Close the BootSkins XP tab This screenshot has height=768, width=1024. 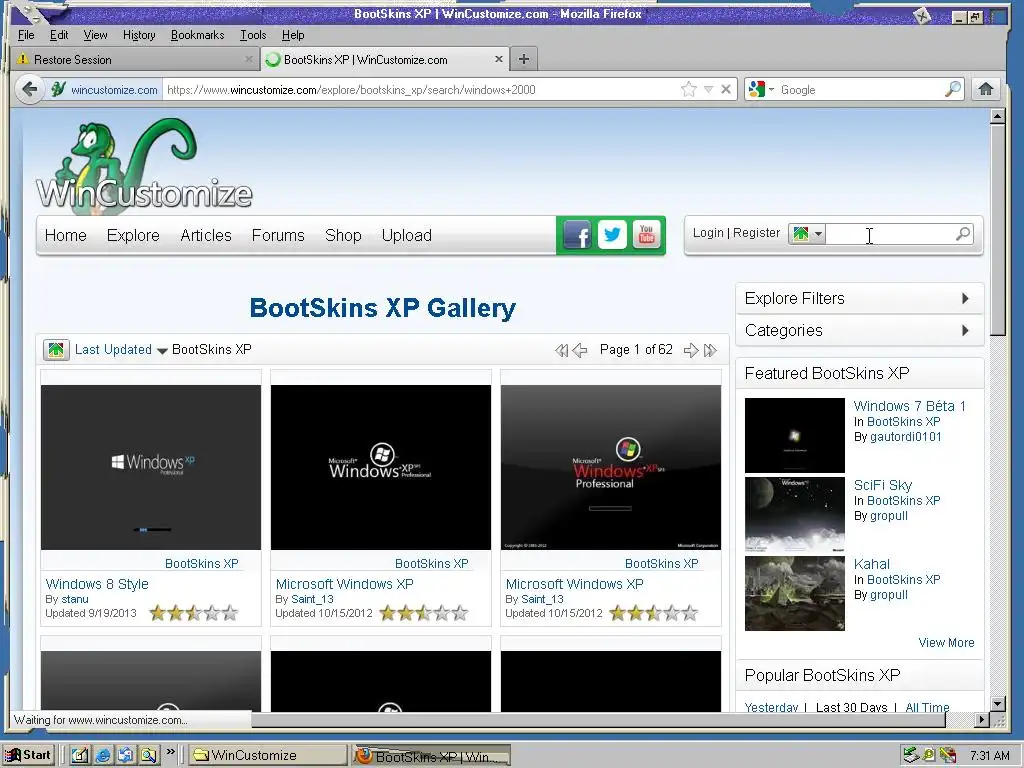point(498,59)
